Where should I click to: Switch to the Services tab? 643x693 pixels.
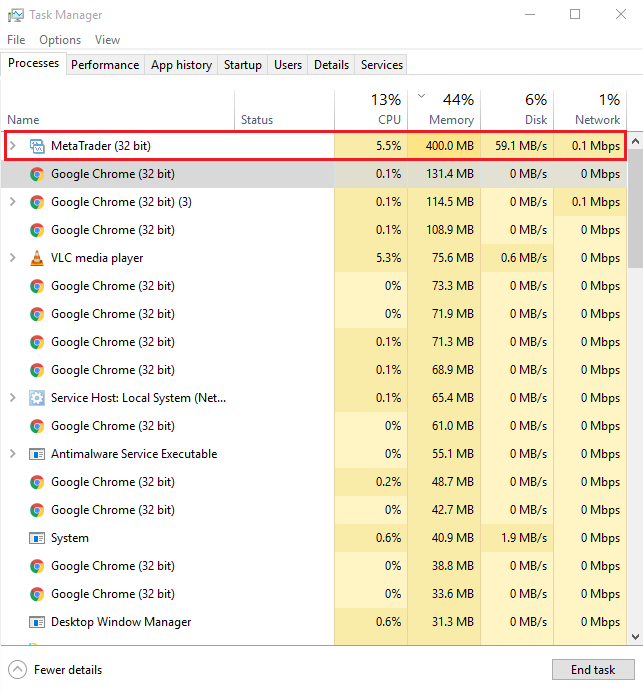pos(382,65)
